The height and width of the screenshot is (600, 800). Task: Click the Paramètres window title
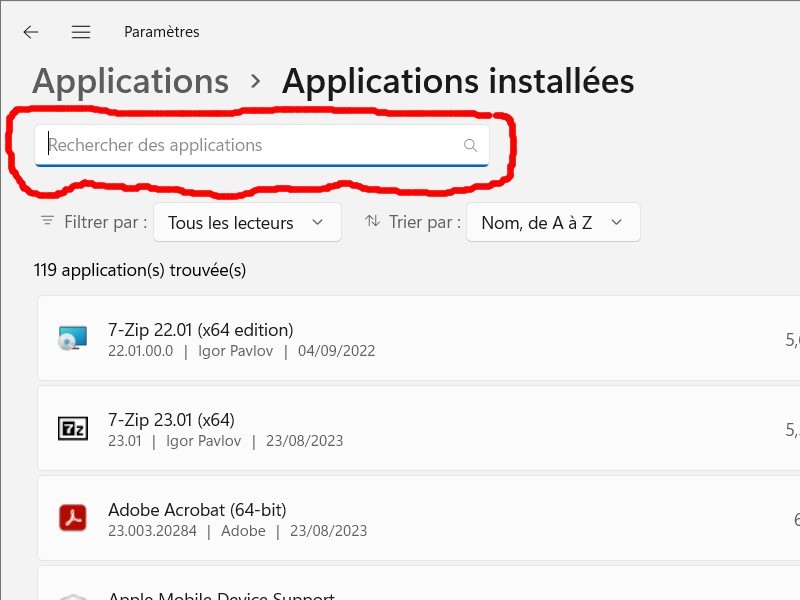[x=161, y=32]
